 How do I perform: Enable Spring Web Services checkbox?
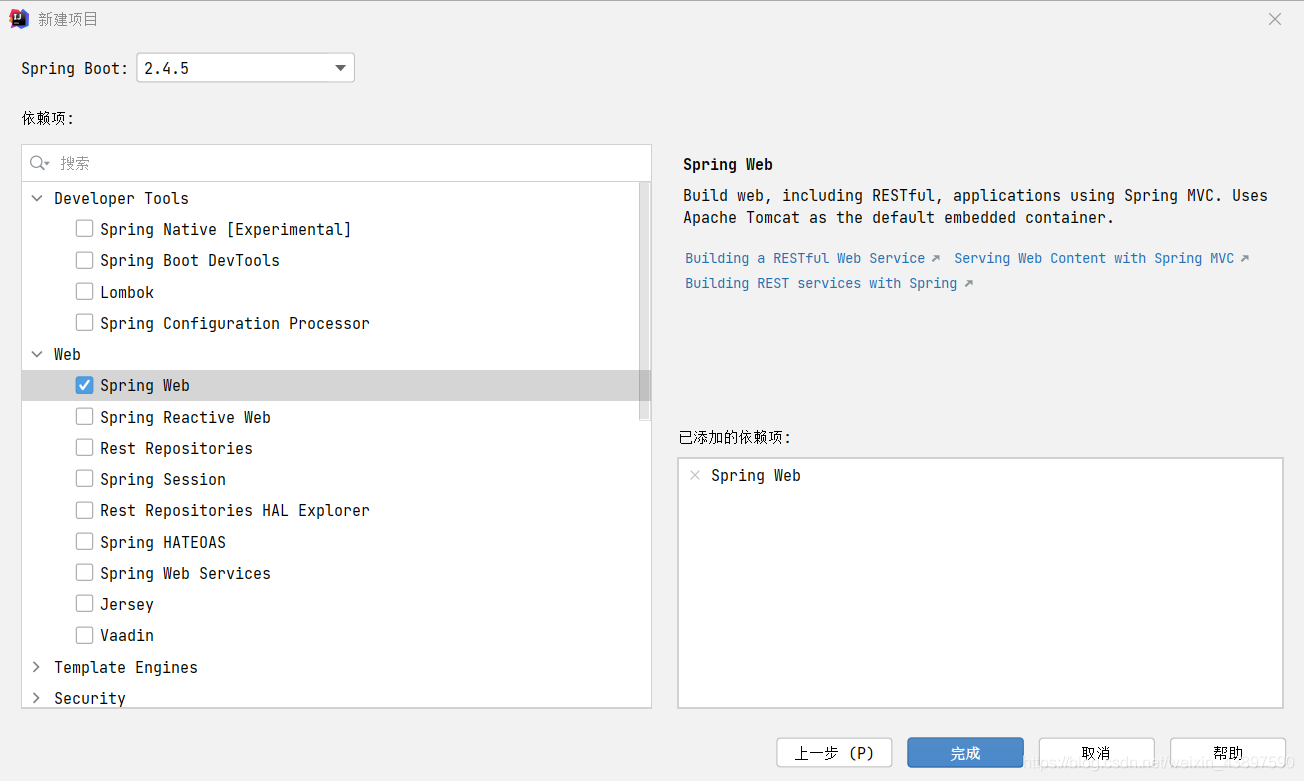click(x=84, y=573)
